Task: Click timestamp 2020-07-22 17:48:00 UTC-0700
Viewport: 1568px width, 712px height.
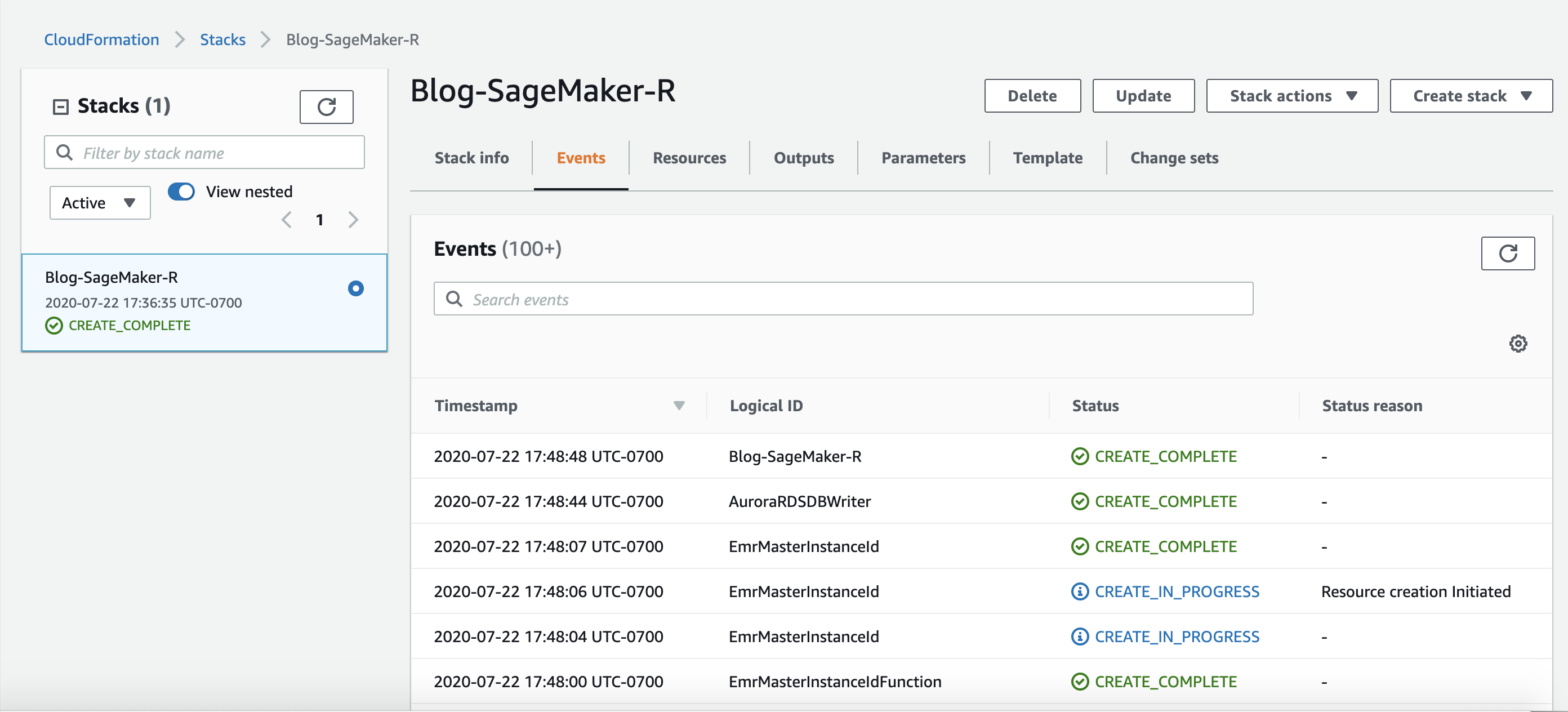Action: pyautogui.click(x=549, y=682)
